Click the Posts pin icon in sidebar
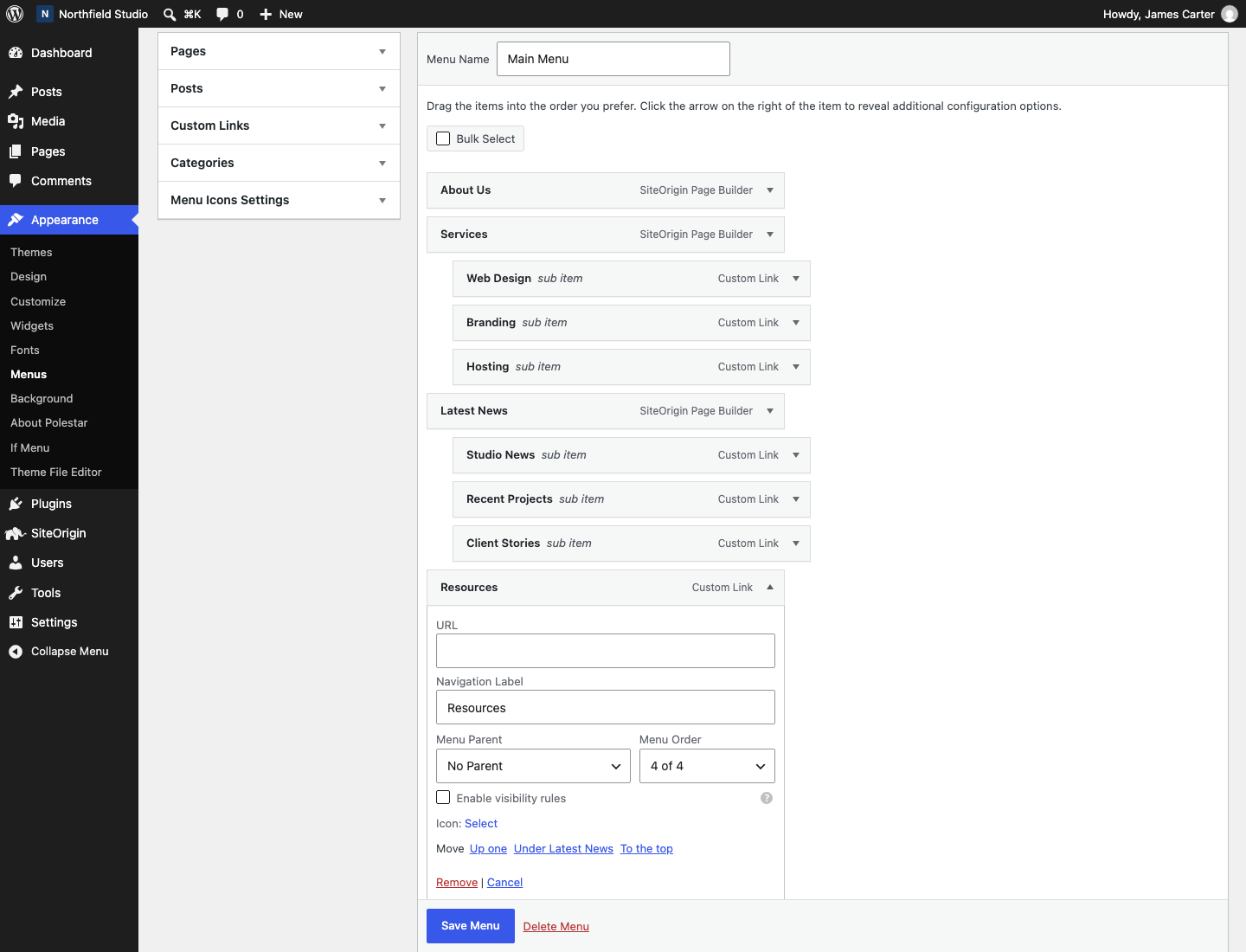This screenshot has width=1246, height=952. 16,92
